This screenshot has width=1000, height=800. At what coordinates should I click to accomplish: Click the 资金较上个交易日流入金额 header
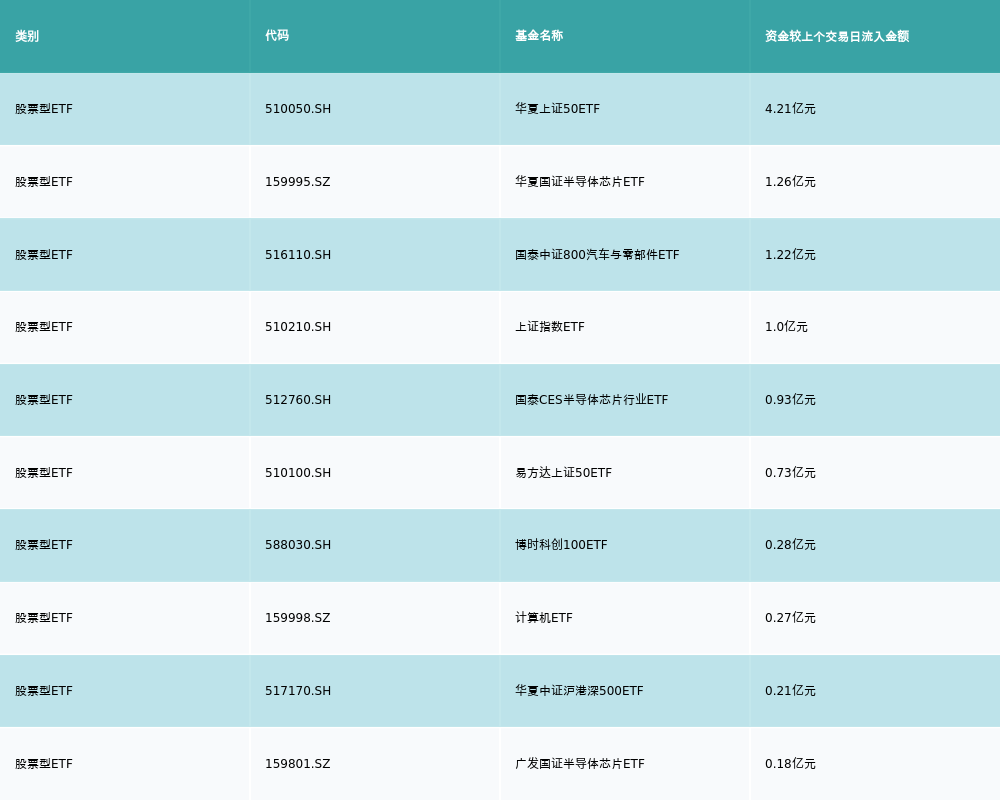coord(837,36)
